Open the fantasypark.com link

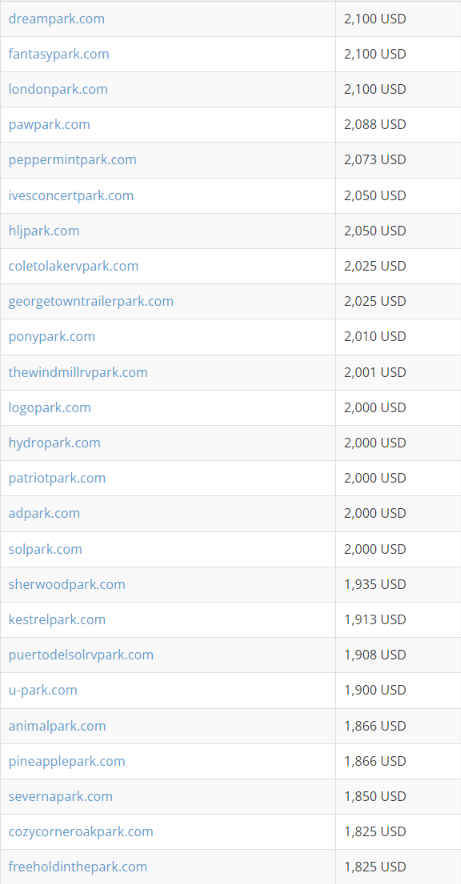pos(59,54)
